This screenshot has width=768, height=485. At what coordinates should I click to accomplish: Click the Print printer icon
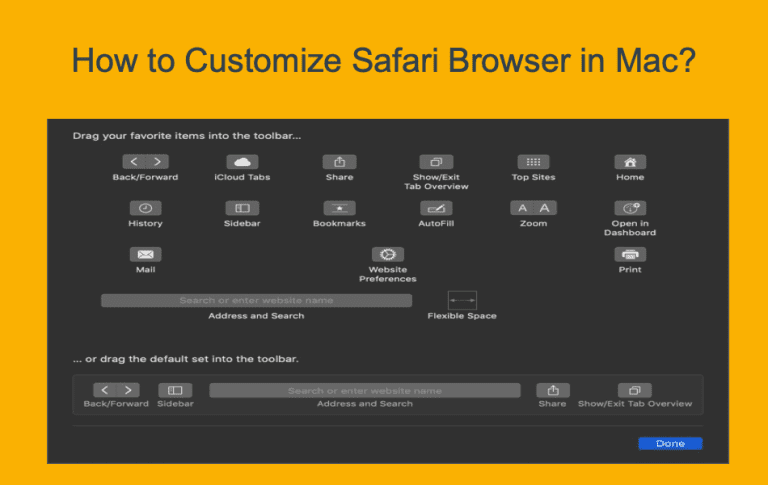click(x=630, y=254)
